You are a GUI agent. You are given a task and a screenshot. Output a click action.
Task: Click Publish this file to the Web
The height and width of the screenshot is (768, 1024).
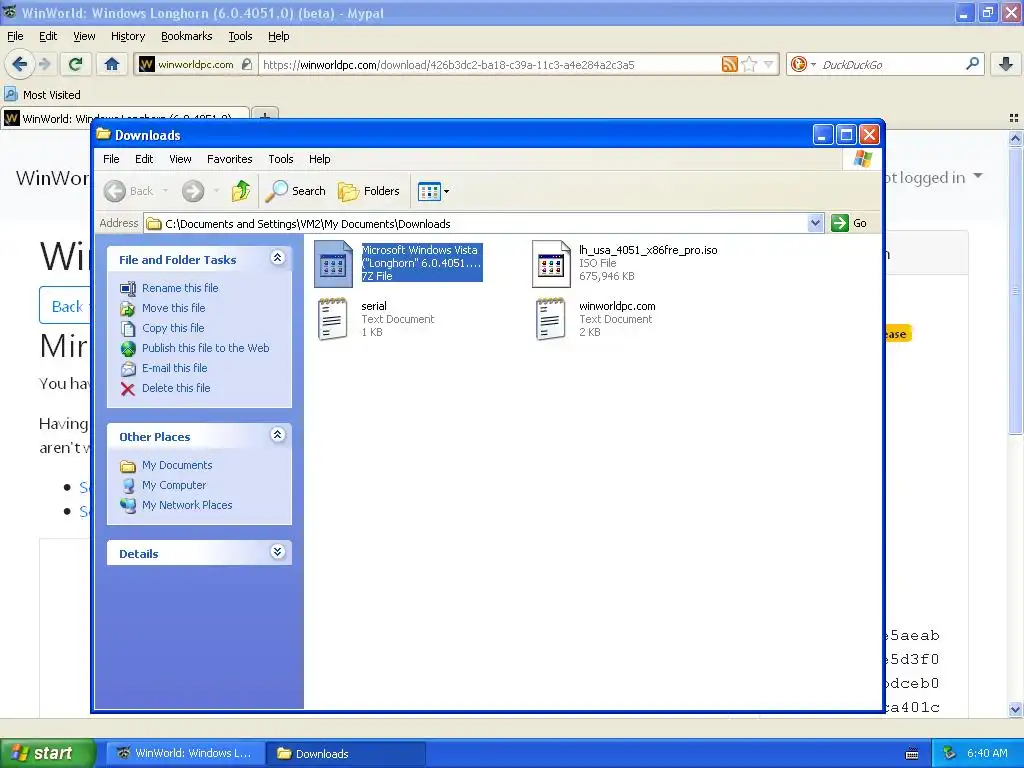pos(205,348)
